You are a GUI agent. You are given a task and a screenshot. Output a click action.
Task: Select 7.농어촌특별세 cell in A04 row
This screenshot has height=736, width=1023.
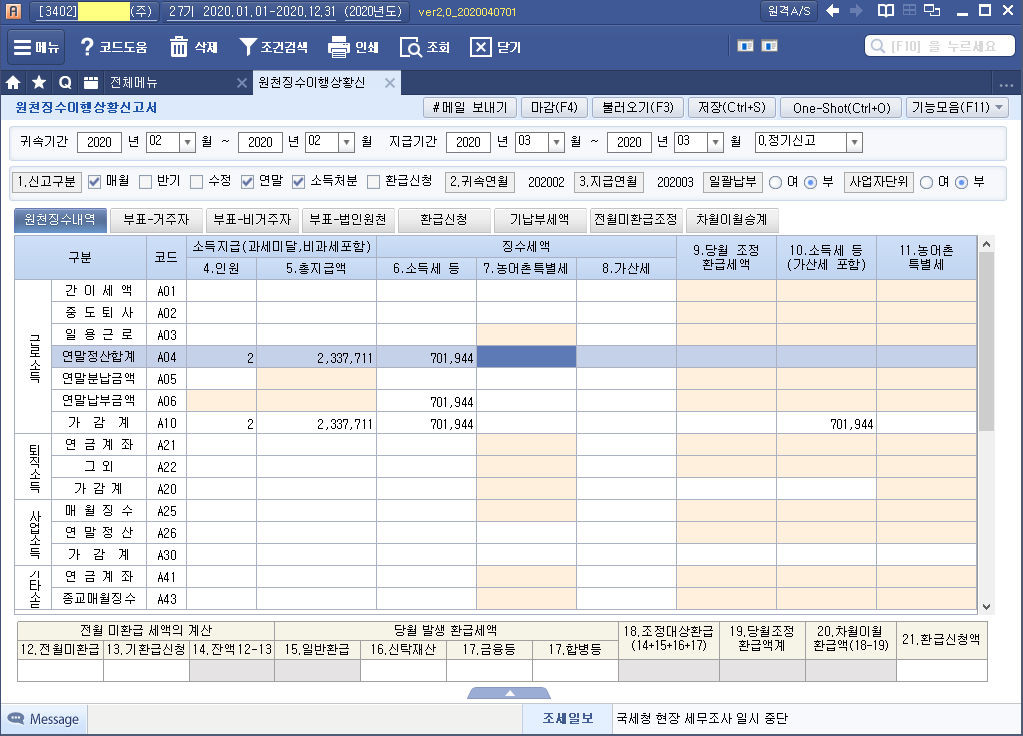point(527,357)
